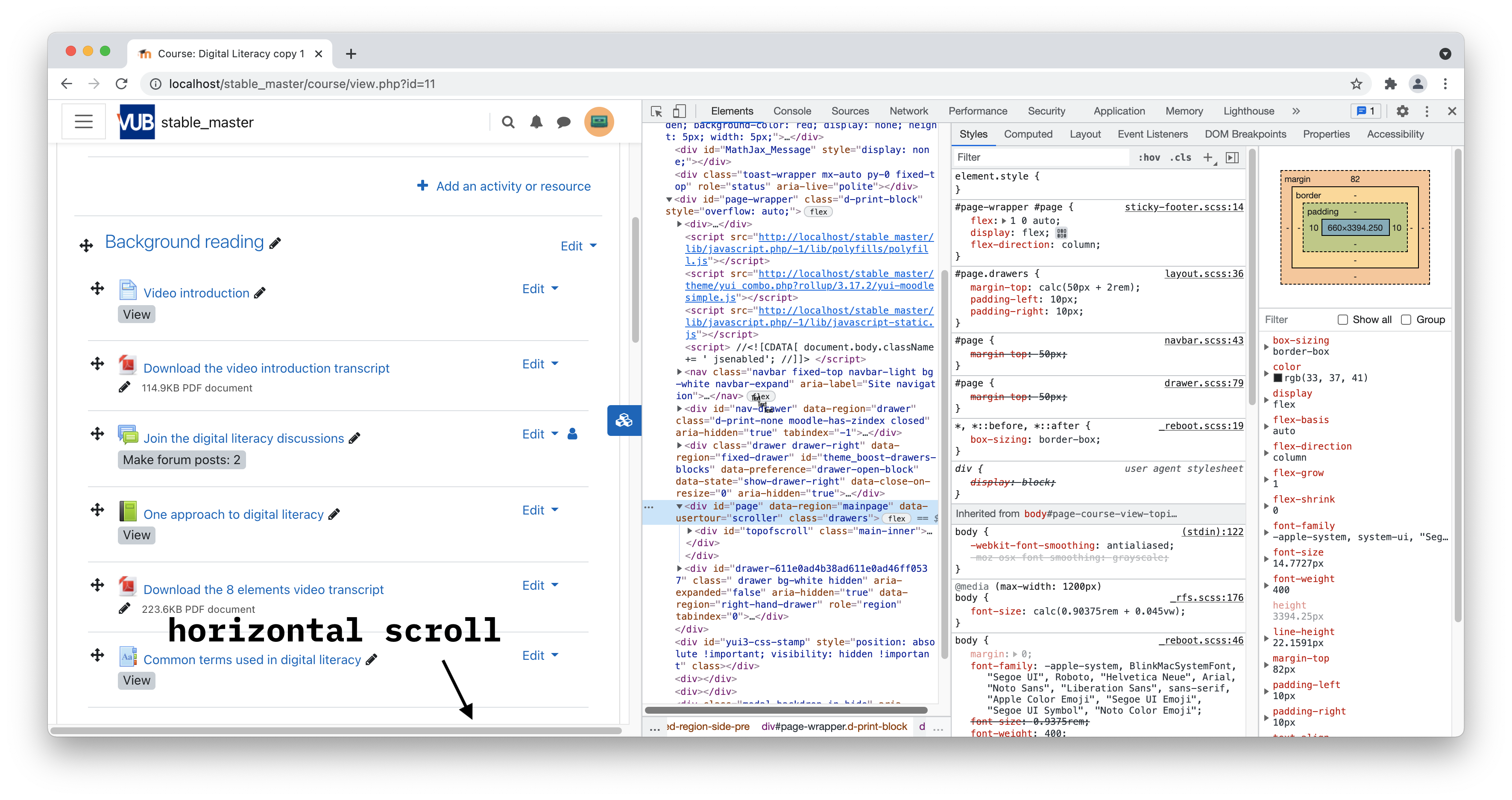Click pencil next to Join the digital literacy discussions
Screen dimensions: 1512x800
pos(354,439)
